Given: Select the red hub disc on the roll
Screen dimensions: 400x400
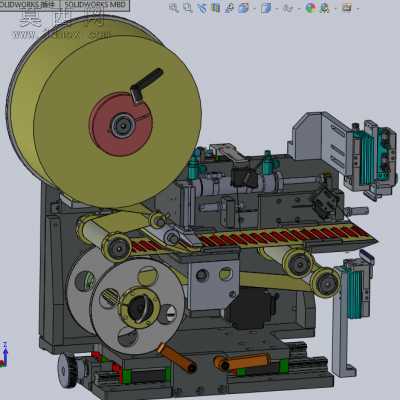Looking at the screenshot, I should [x=121, y=125].
